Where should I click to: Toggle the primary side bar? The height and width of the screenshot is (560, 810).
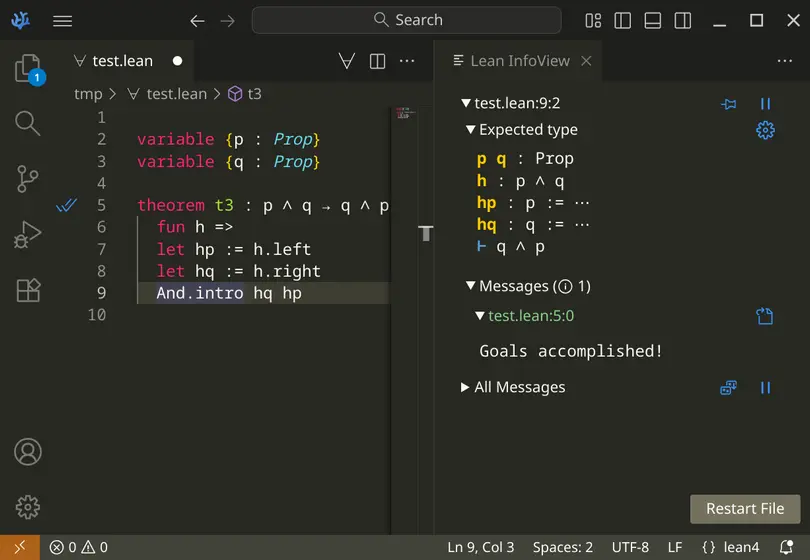622,21
